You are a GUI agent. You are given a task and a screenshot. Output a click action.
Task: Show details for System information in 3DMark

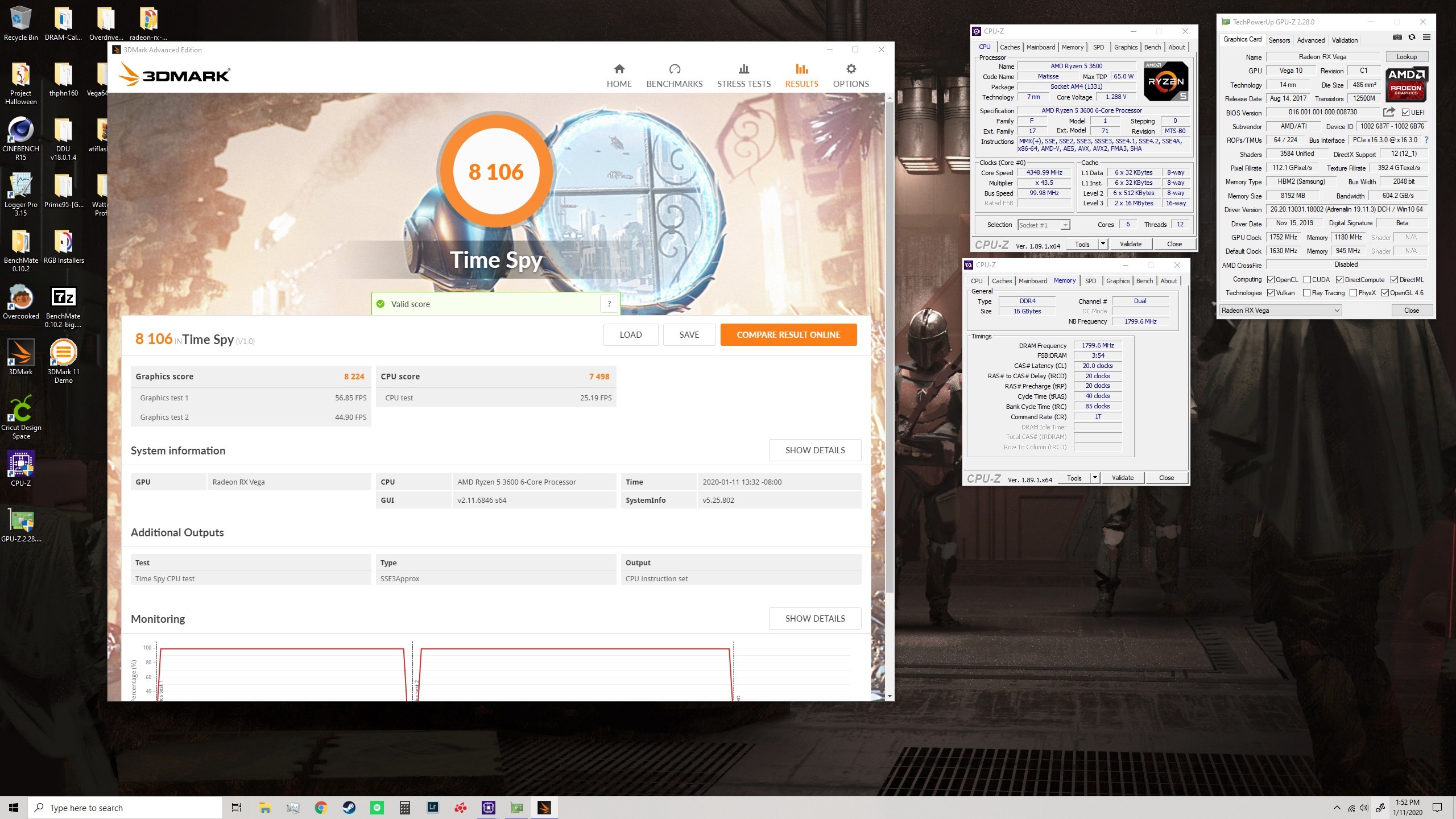[x=814, y=450]
